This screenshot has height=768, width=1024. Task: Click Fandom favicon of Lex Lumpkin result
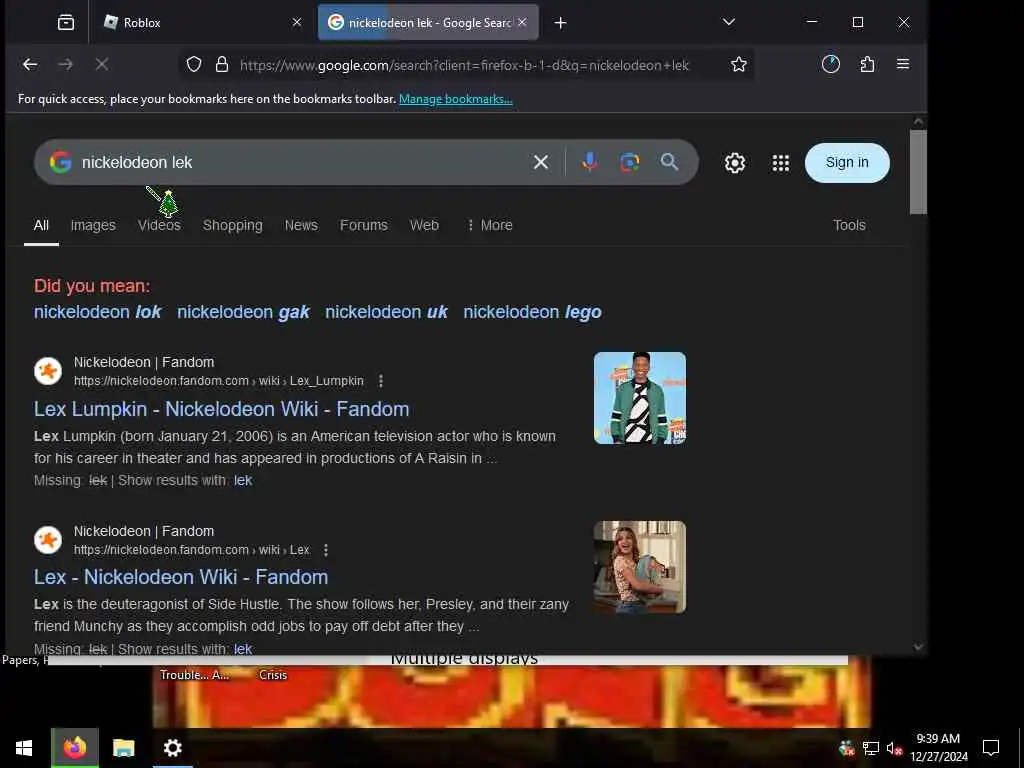pyautogui.click(x=48, y=371)
